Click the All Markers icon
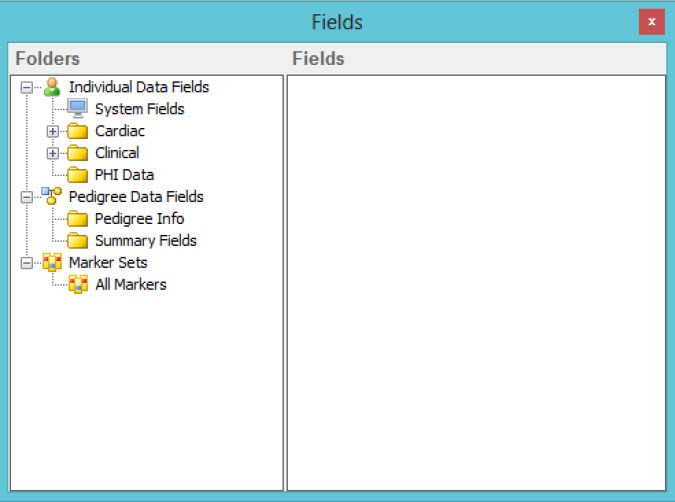 pyautogui.click(x=78, y=284)
